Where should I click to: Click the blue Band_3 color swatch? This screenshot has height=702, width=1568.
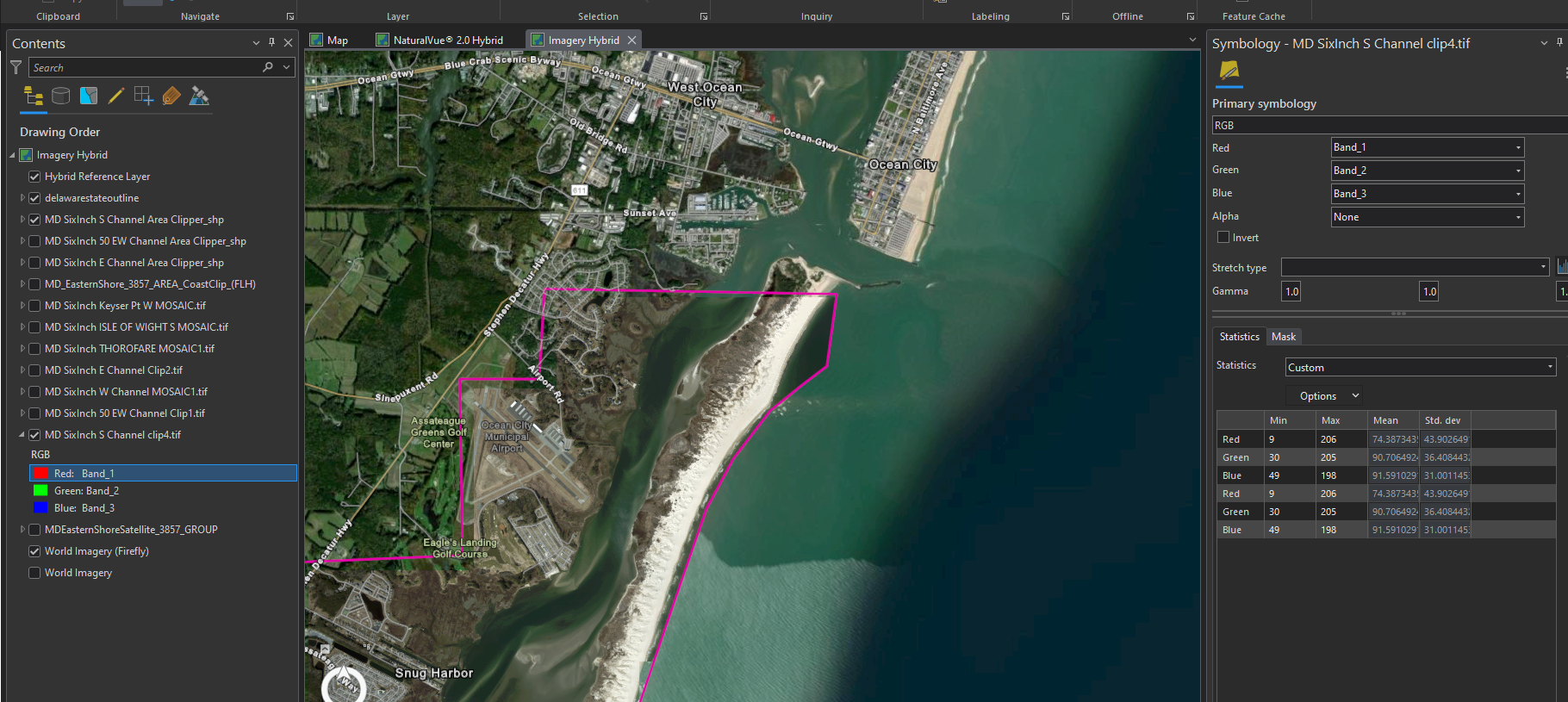coord(40,508)
